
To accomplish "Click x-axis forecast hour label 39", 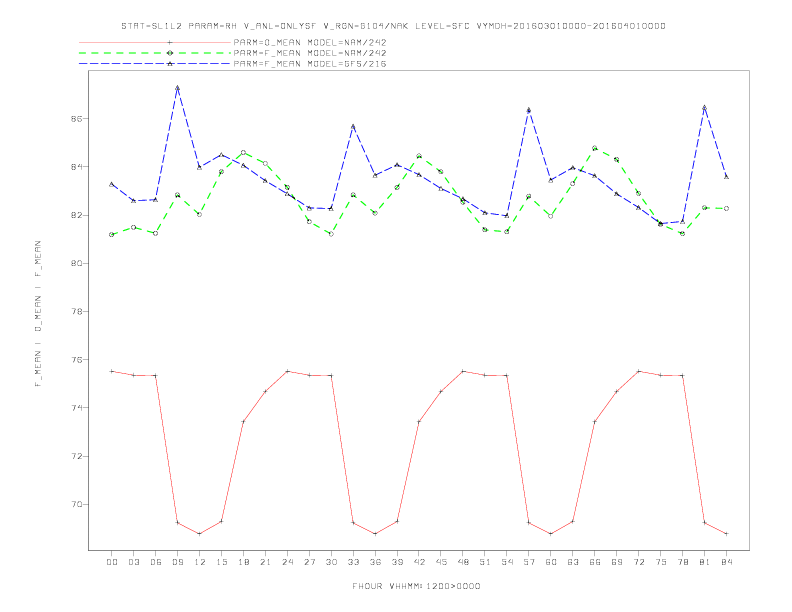I will pyautogui.click(x=397, y=562).
